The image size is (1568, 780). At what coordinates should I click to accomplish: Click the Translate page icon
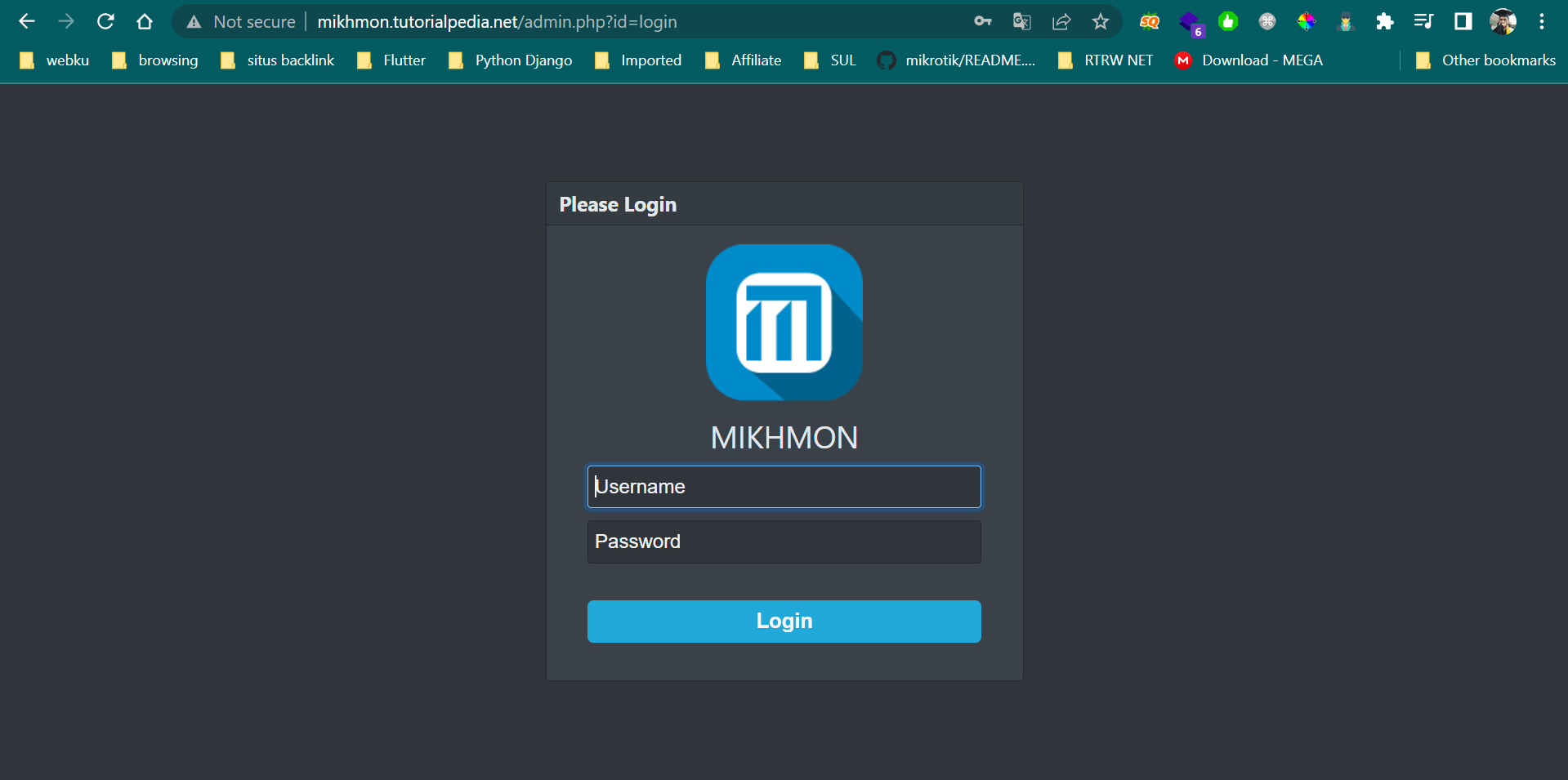tap(1022, 21)
